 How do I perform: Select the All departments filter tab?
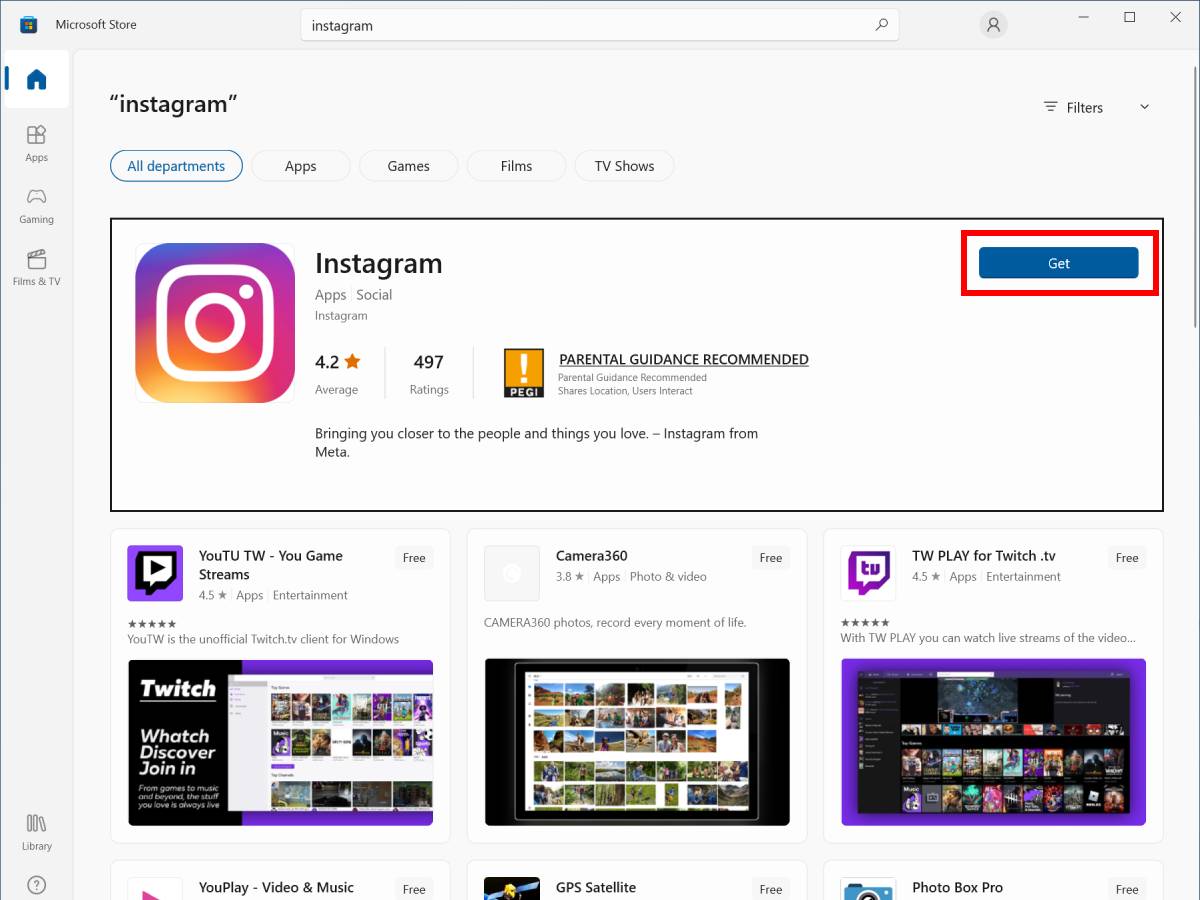coord(176,166)
